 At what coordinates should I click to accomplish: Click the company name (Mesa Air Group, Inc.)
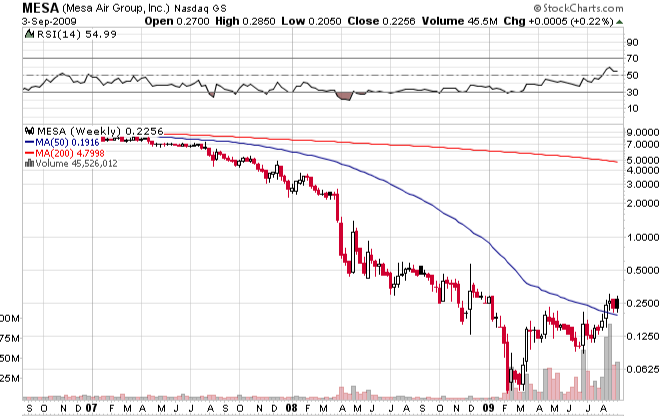click(116, 8)
